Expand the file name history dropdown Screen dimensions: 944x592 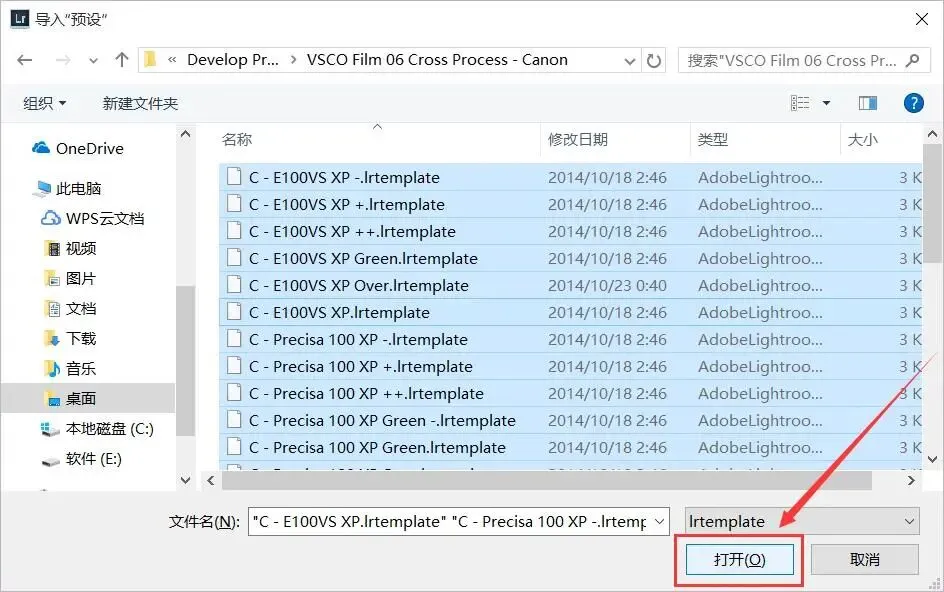660,522
